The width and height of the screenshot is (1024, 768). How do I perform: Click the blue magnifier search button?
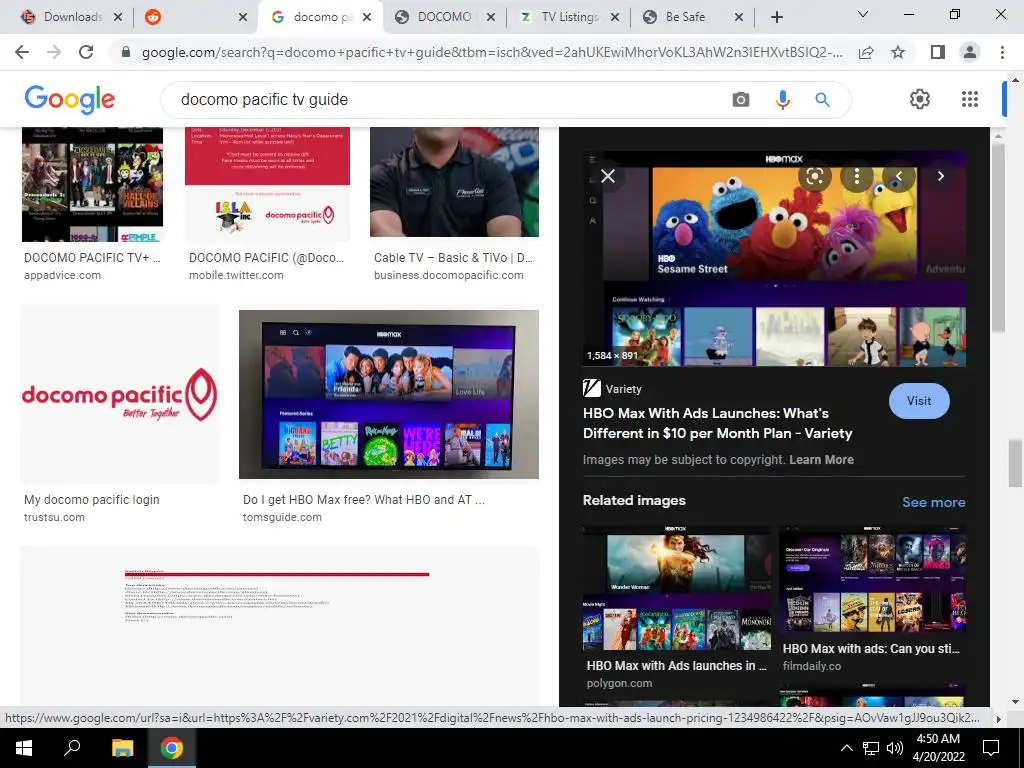[x=822, y=99]
